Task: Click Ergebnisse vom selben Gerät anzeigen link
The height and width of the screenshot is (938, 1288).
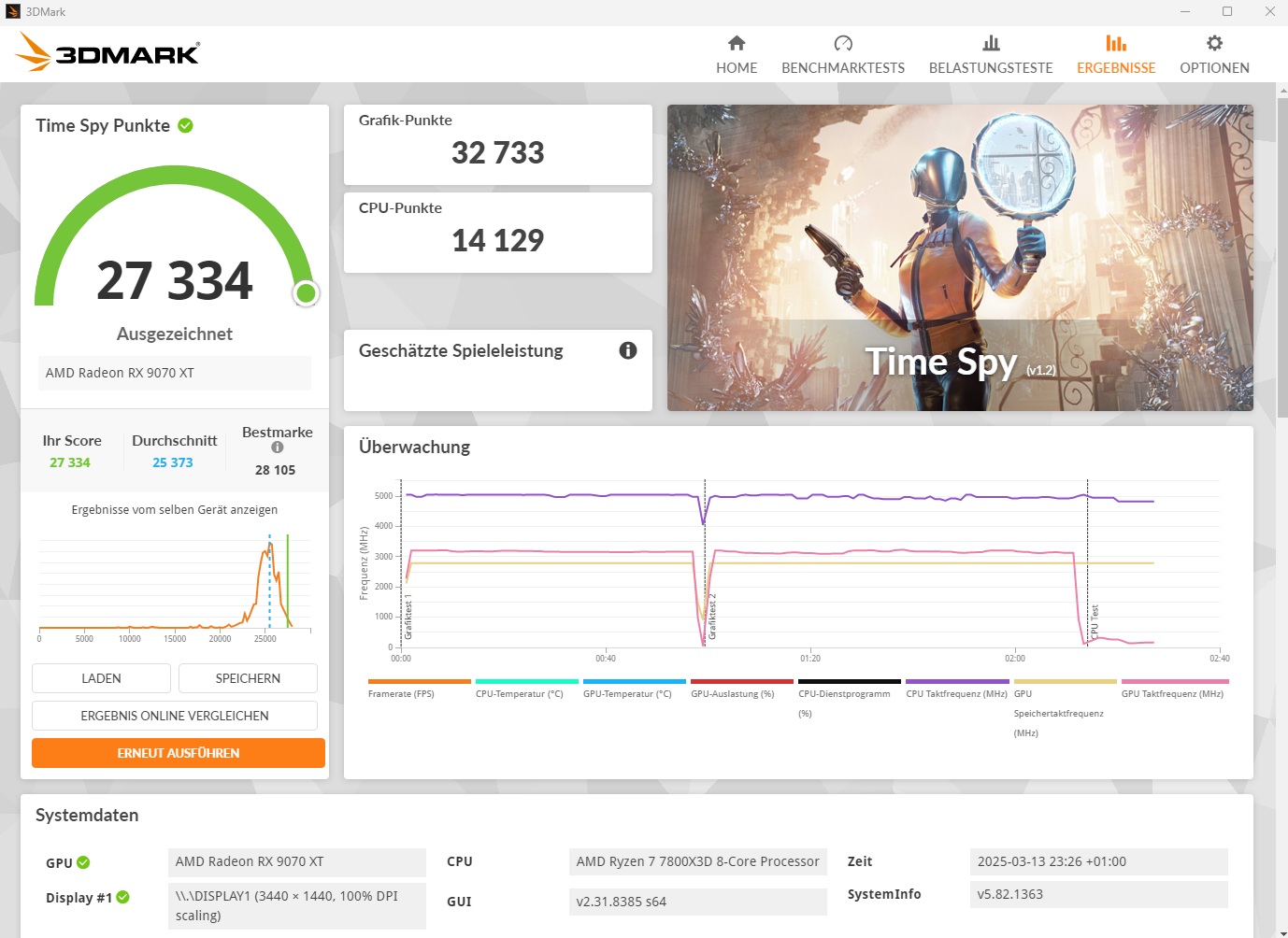Action: (x=175, y=510)
